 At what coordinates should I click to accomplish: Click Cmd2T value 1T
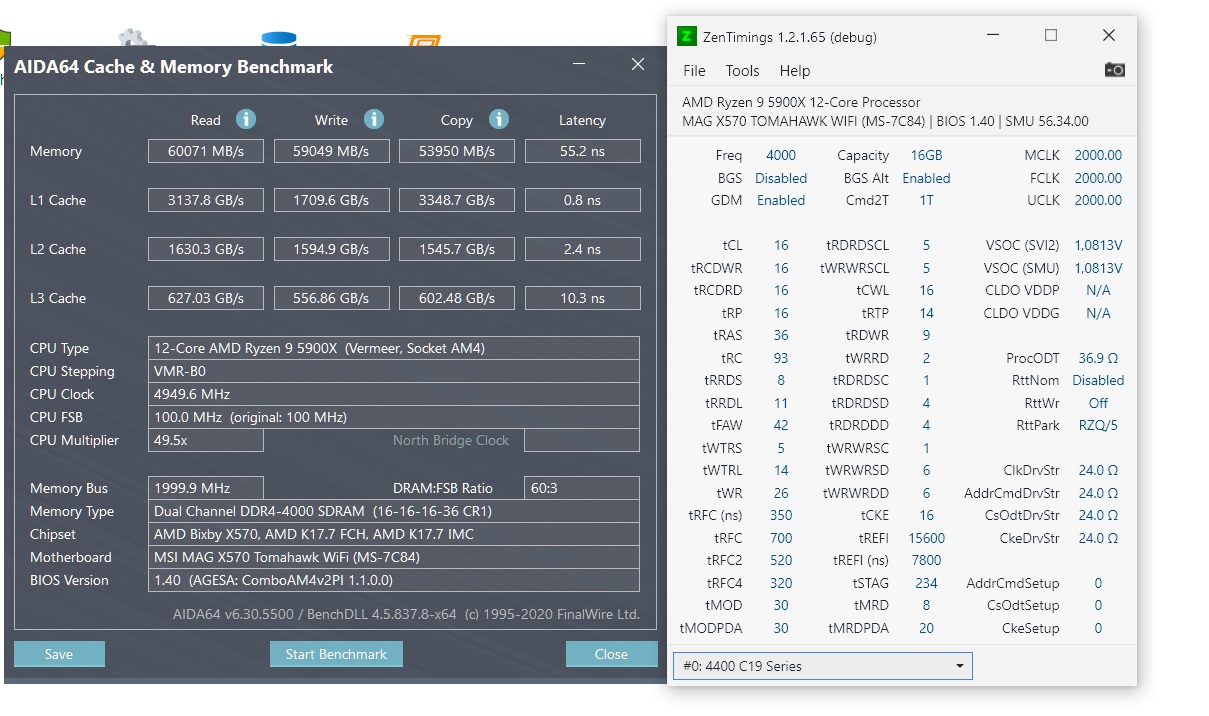(926, 200)
